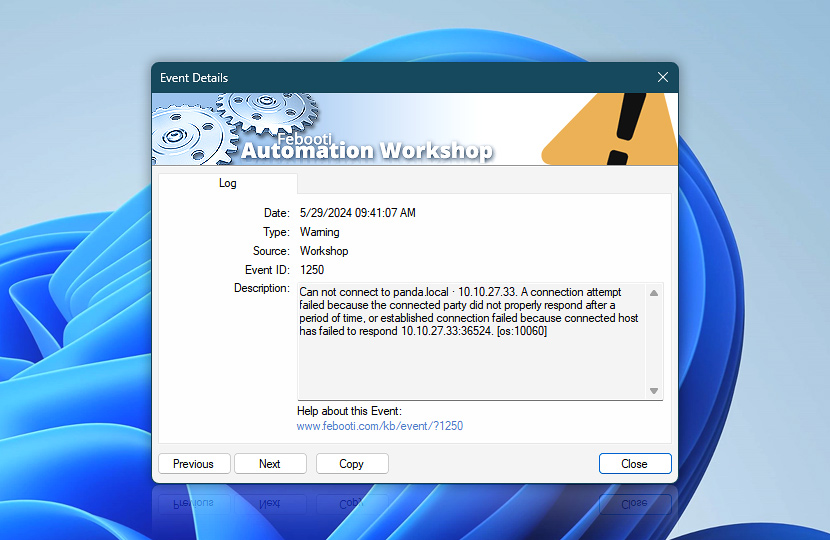
Task: Click the Source: label
Action: pyautogui.click(x=271, y=251)
